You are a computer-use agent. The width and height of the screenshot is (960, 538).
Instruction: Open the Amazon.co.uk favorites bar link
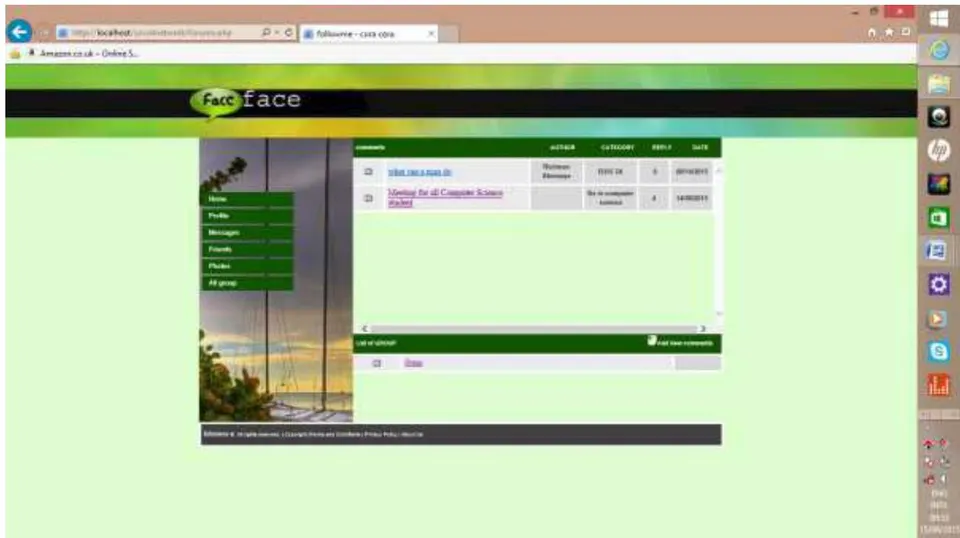tap(83, 54)
